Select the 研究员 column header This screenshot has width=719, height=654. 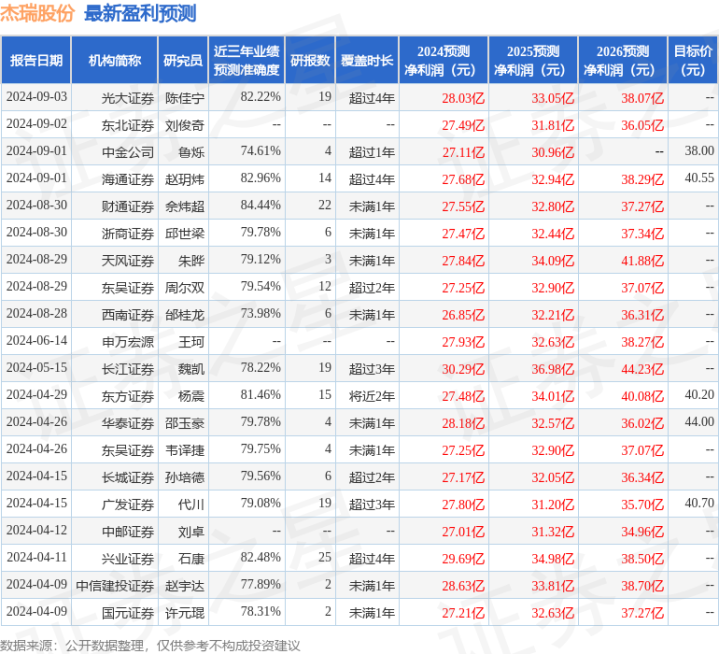[x=183, y=60]
